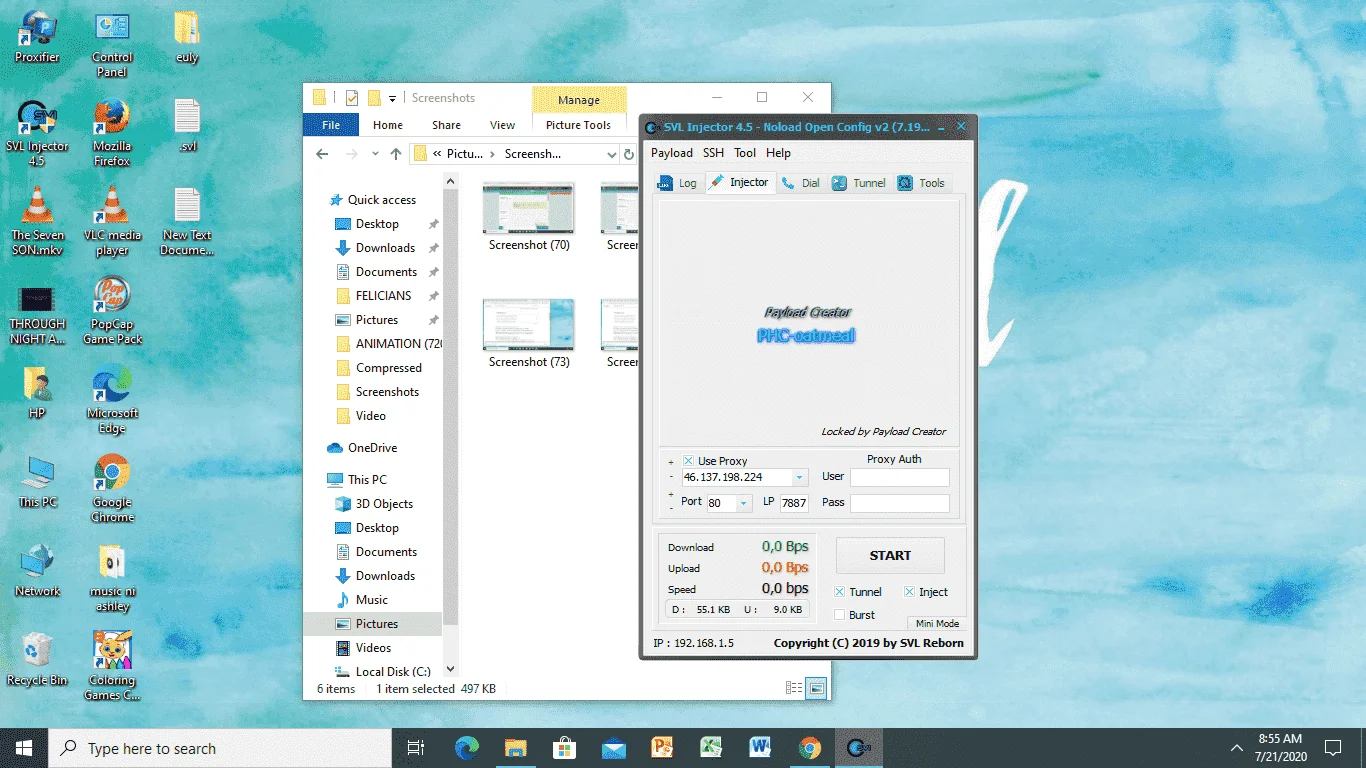Viewport: 1366px width, 768px height.
Task: Refresh the Explorer folder view
Action: click(629, 154)
